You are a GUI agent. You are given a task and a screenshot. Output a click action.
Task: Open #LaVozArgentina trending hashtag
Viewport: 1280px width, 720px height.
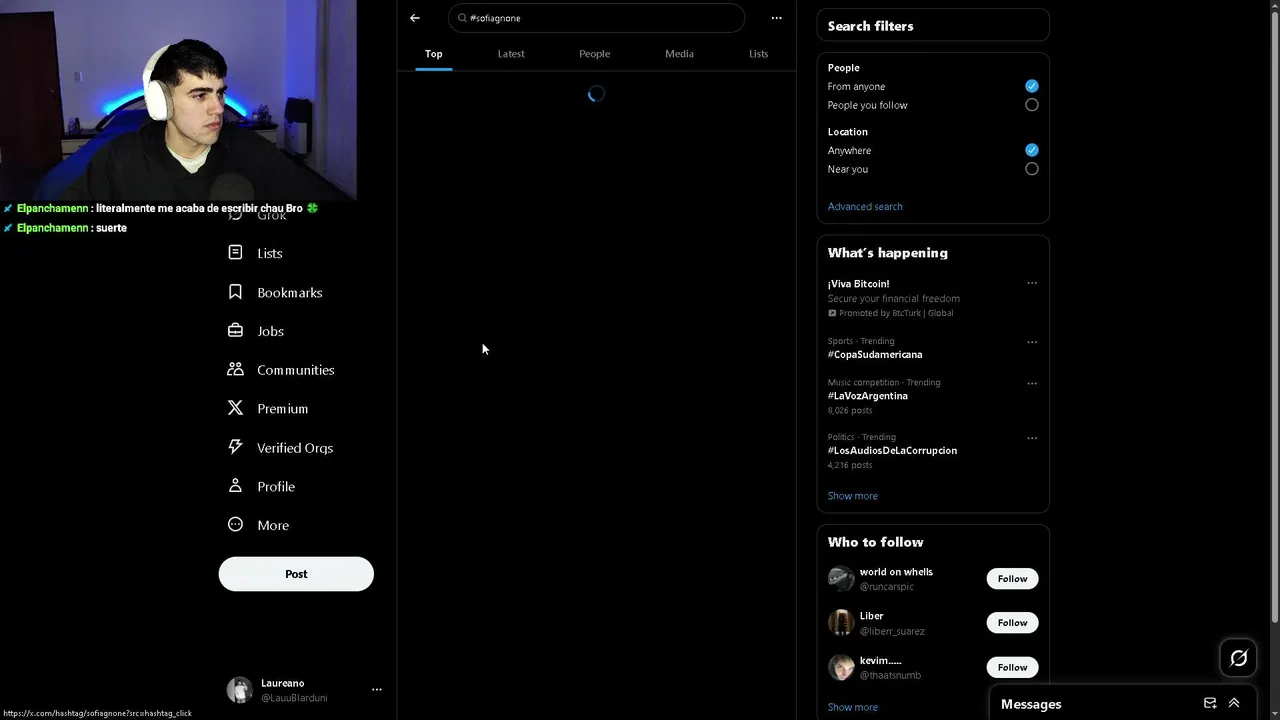(868, 396)
